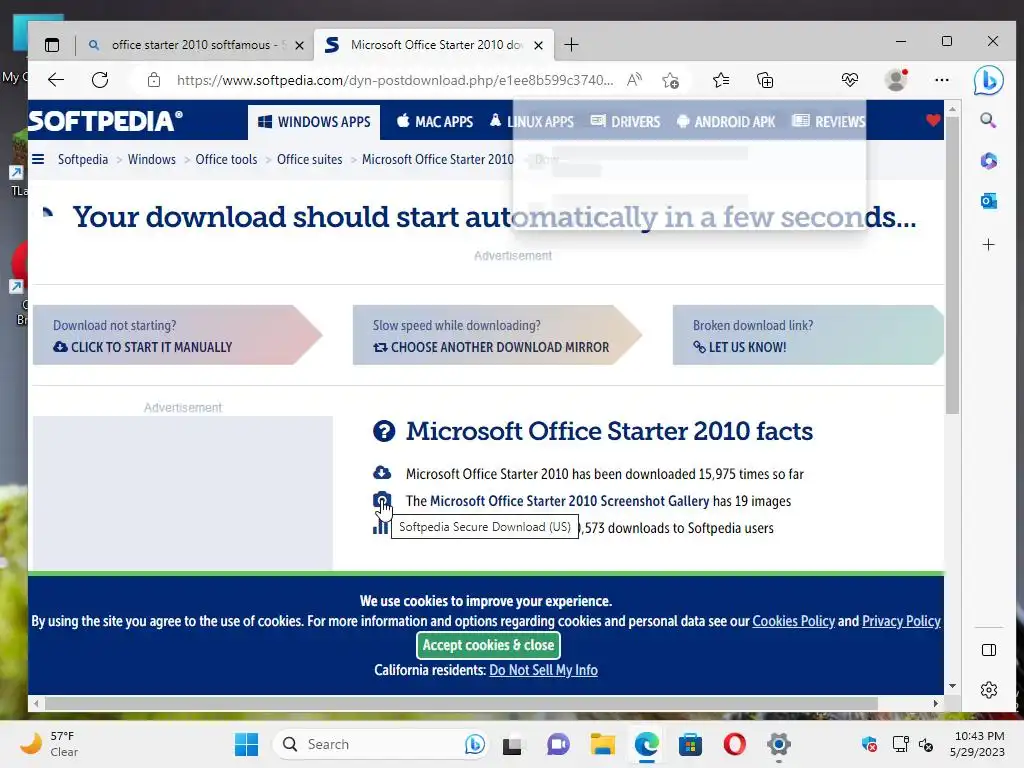Open the Reviews menu
Screen dimensions: 1024x768
click(x=828, y=122)
